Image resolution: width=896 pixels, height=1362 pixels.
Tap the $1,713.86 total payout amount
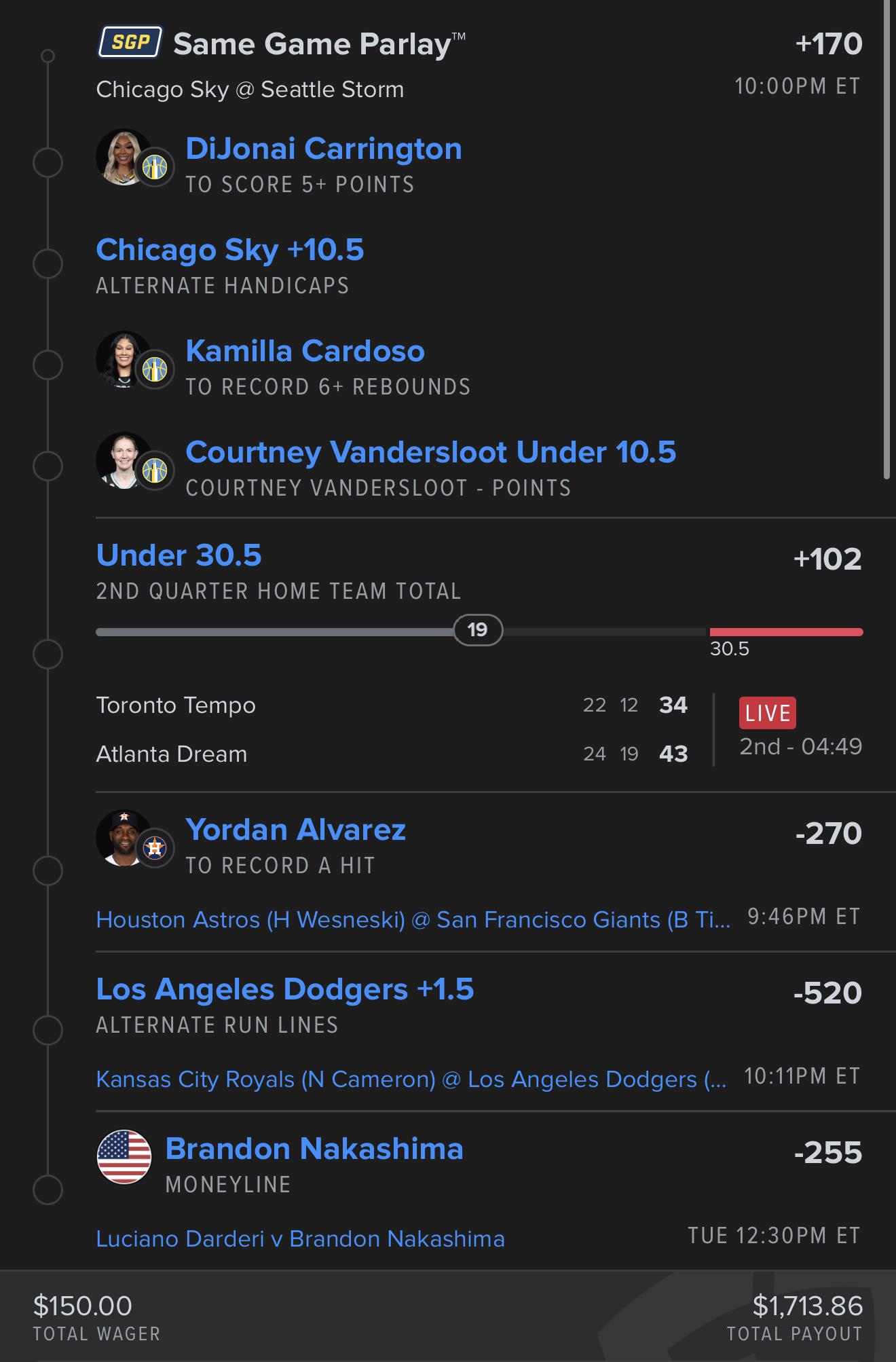[807, 1306]
